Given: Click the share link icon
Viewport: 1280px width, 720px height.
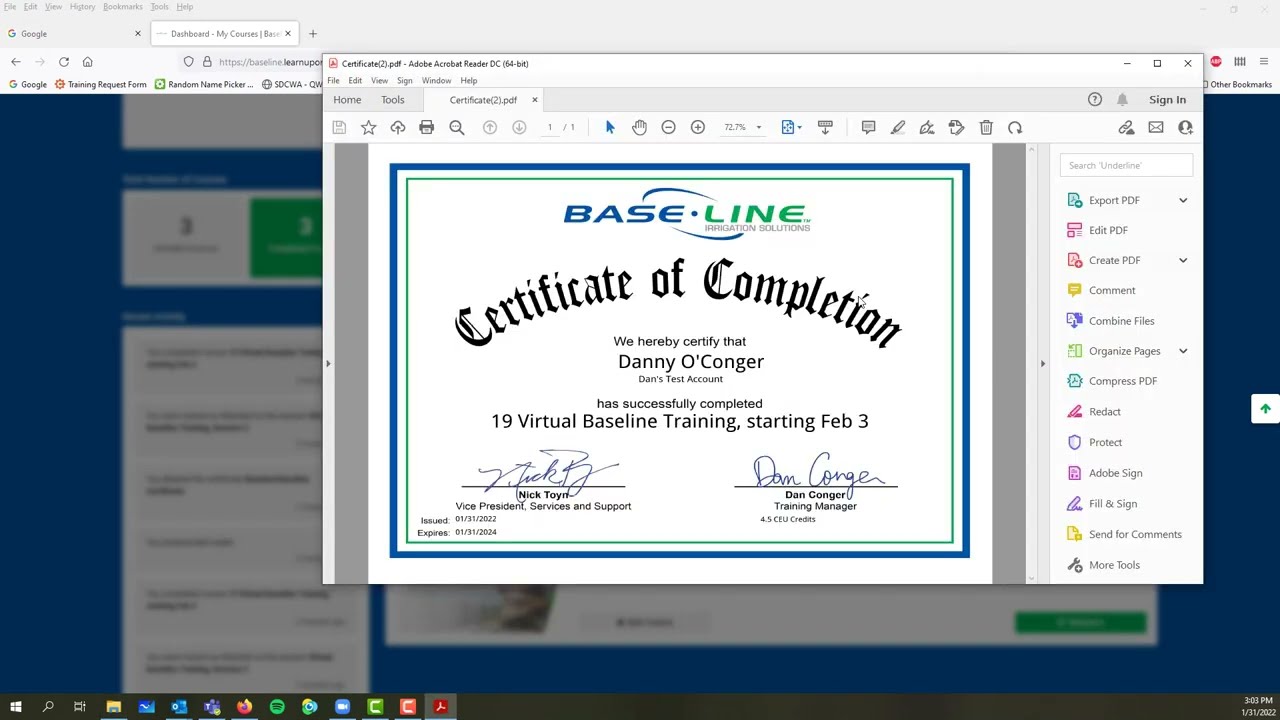Looking at the screenshot, I should 1126,128.
